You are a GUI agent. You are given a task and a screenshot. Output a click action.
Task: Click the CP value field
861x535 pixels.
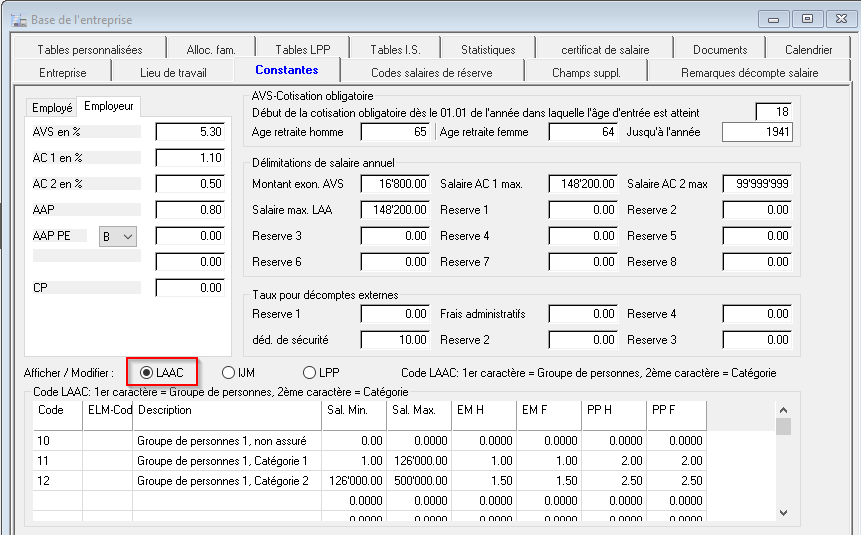pyautogui.click(x=190, y=288)
